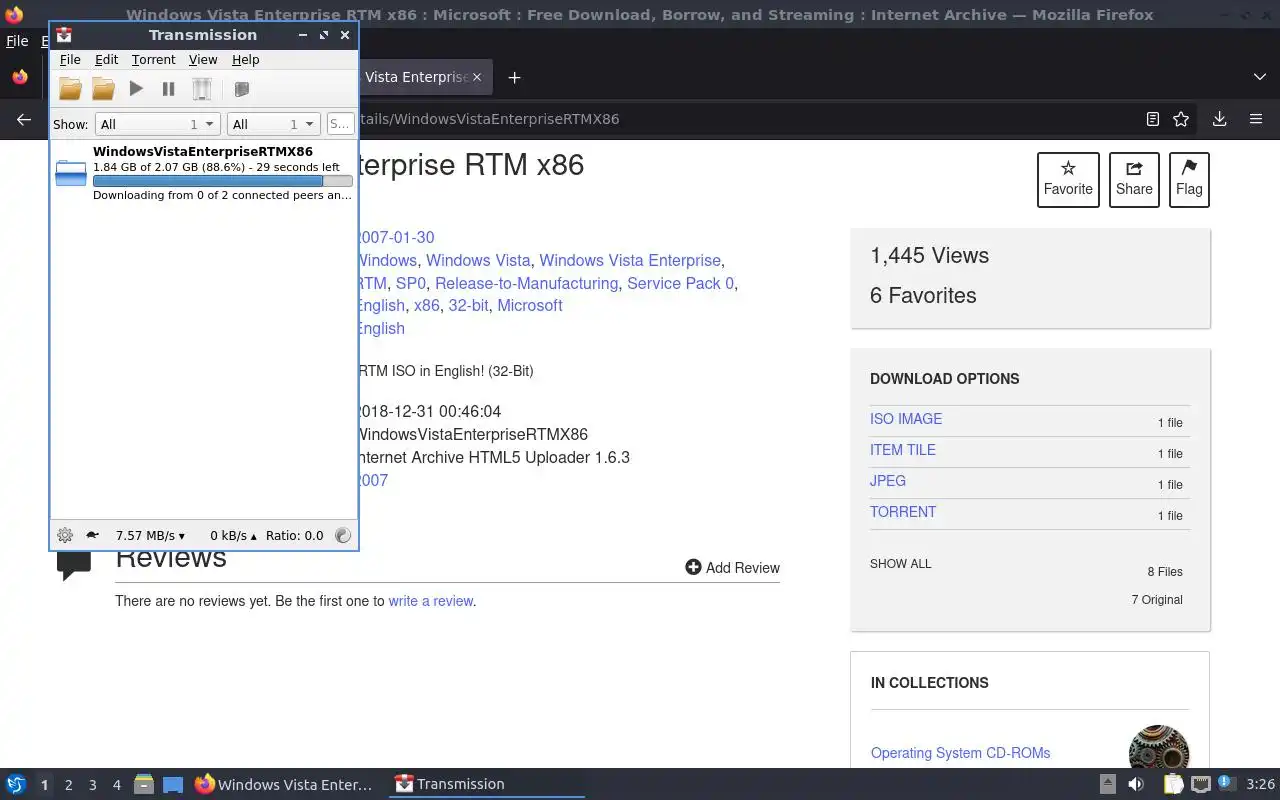Expand the first Show filter dropdown
This screenshot has width=1280, height=800.
157,124
